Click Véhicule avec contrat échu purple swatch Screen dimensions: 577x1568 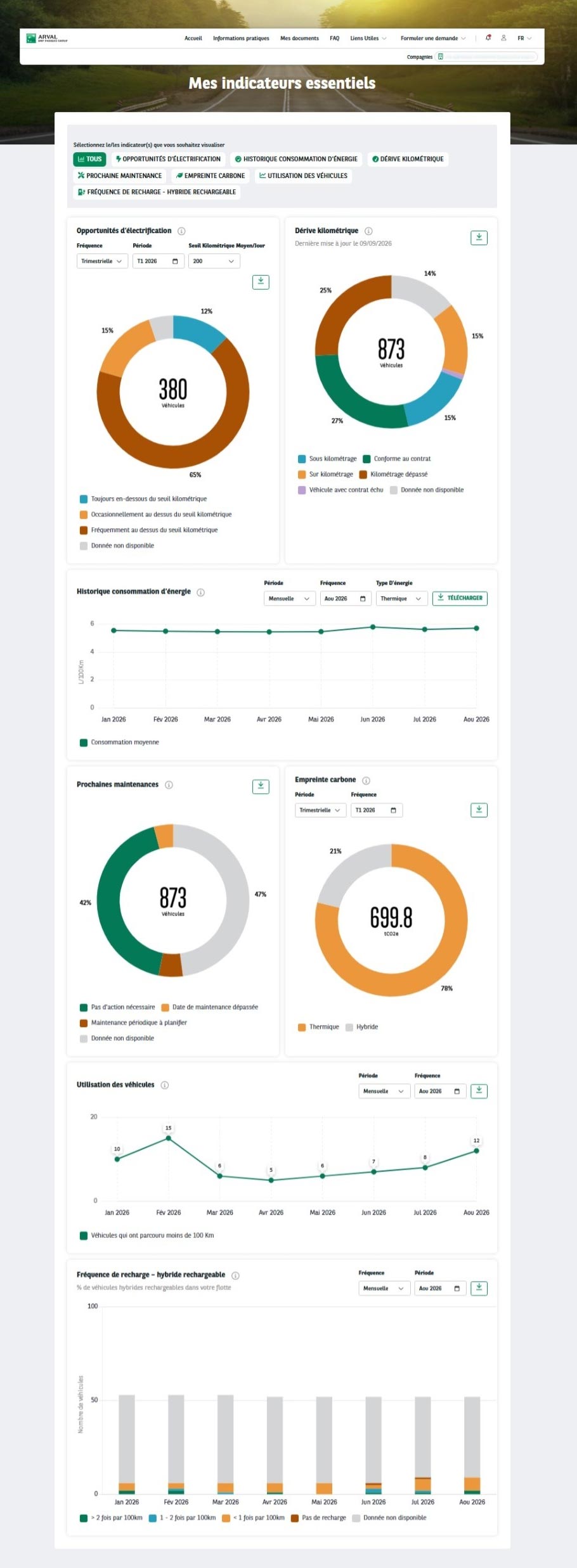[302, 490]
